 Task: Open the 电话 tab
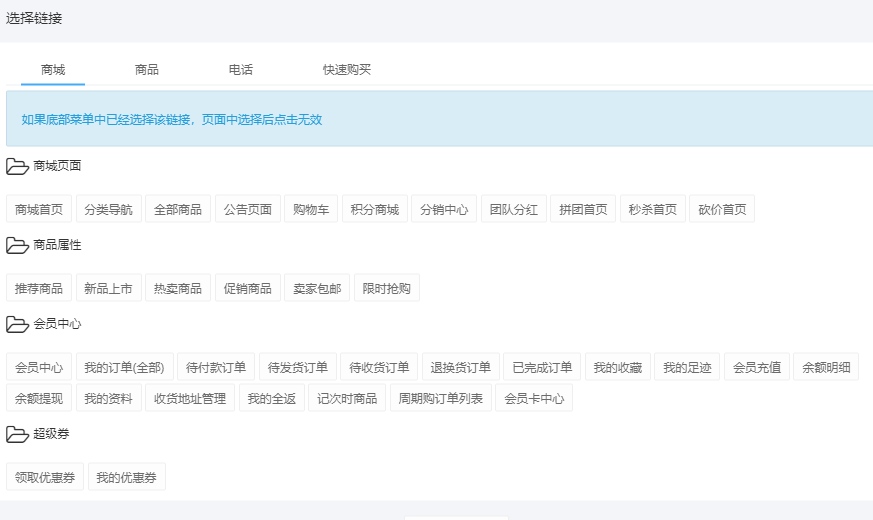tap(241, 70)
